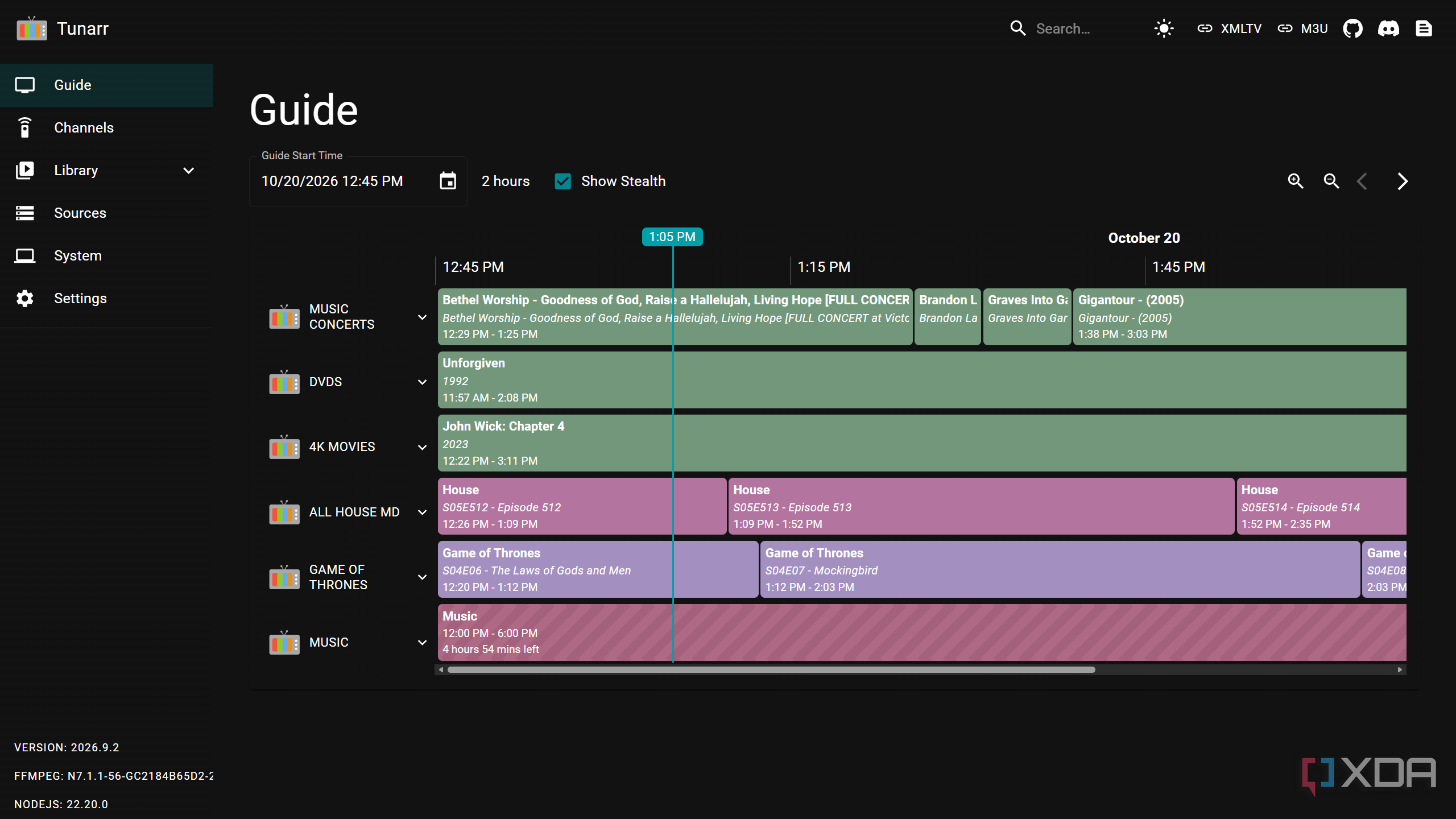The image size is (1456, 819).
Task: Toggle the light/dark theme sun icon
Action: tap(1164, 28)
